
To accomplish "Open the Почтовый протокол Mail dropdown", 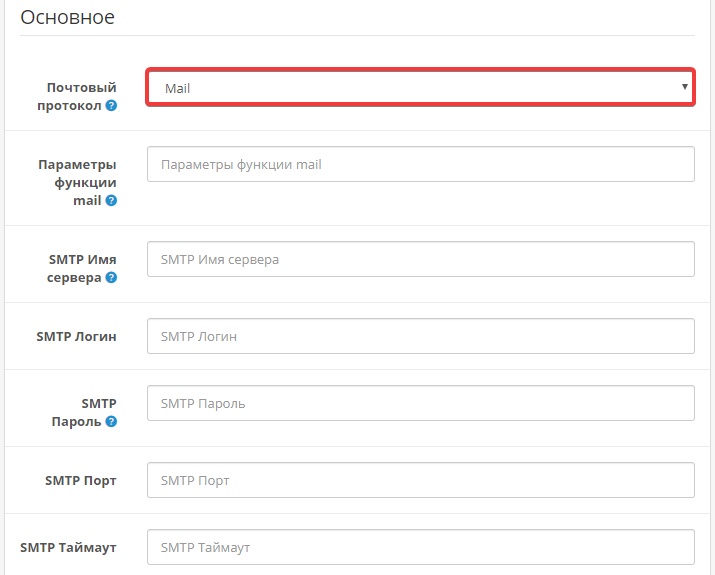I will 420,87.
